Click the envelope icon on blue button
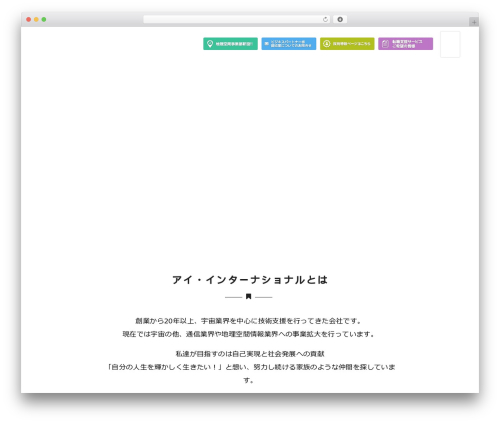 (x=267, y=44)
